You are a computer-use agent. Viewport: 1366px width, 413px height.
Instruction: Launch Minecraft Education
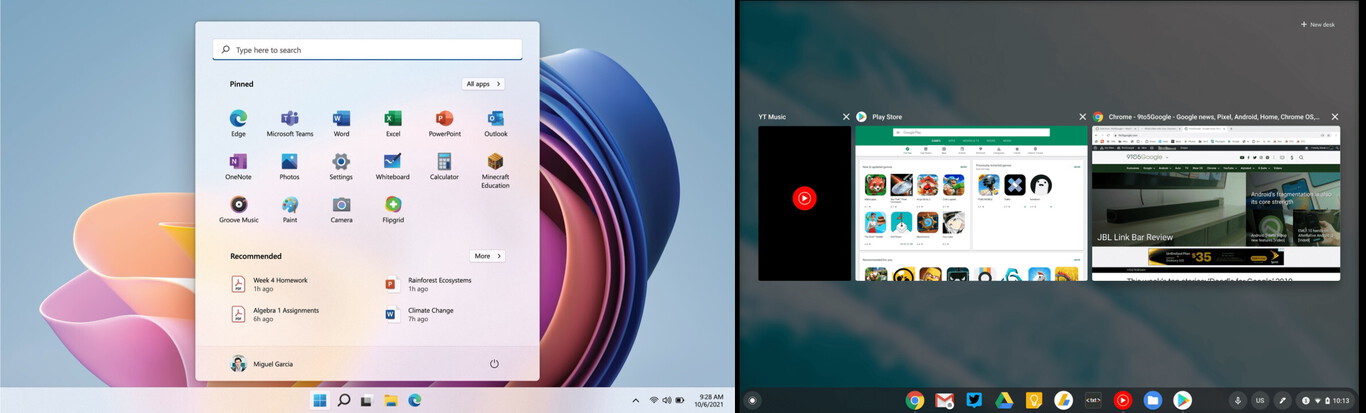[x=496, y=170]
